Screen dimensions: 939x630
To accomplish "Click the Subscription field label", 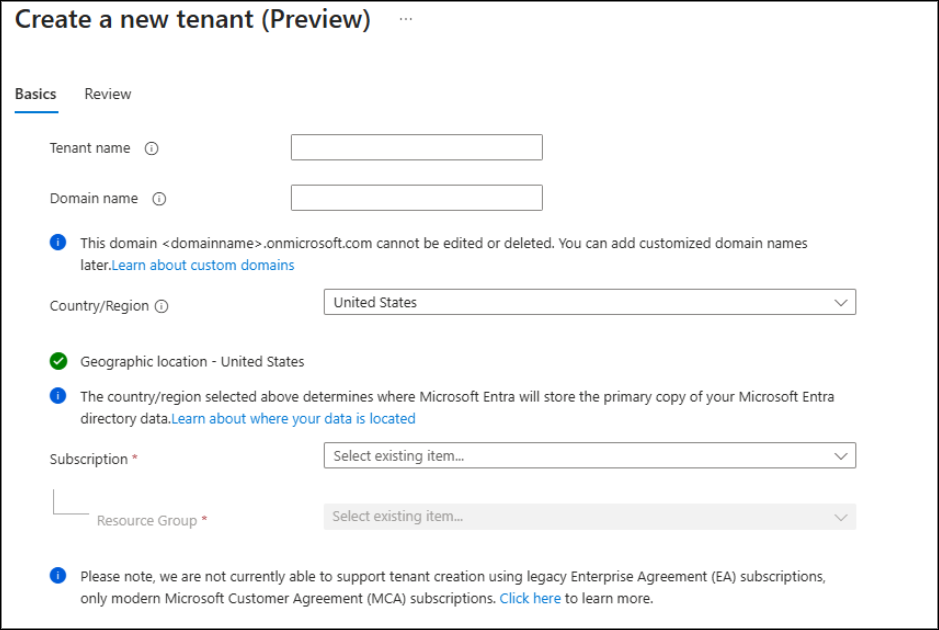I will coord(89,459).
